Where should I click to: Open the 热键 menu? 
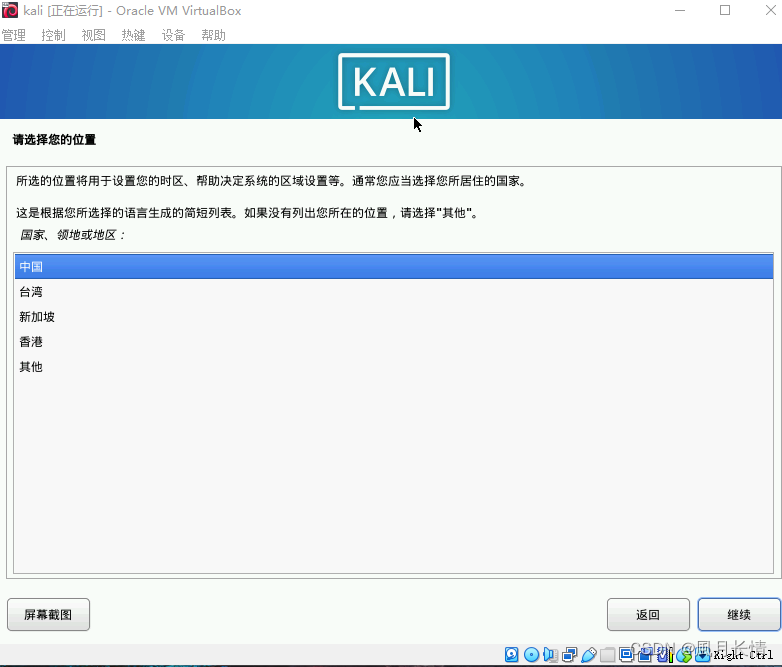[x=133, y=35]
